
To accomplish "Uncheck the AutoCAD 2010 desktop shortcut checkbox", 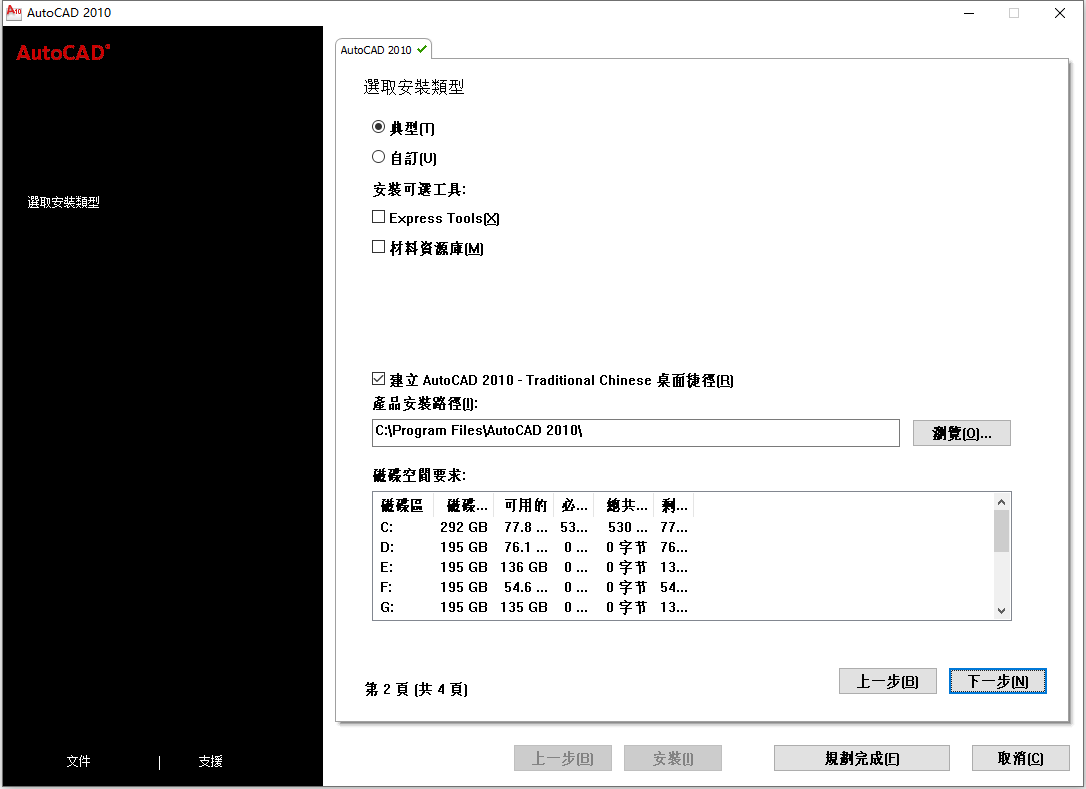I will (378, 379).
